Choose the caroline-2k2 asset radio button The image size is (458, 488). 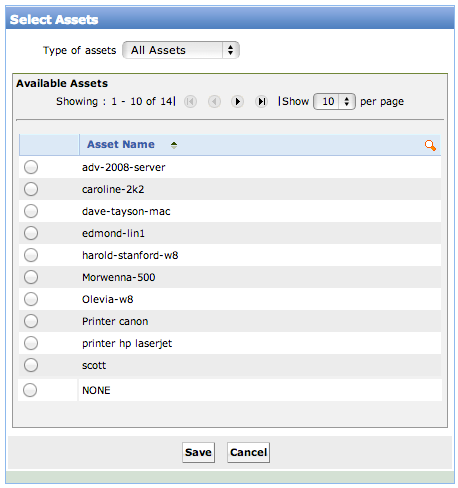click(x=31, y=189)
